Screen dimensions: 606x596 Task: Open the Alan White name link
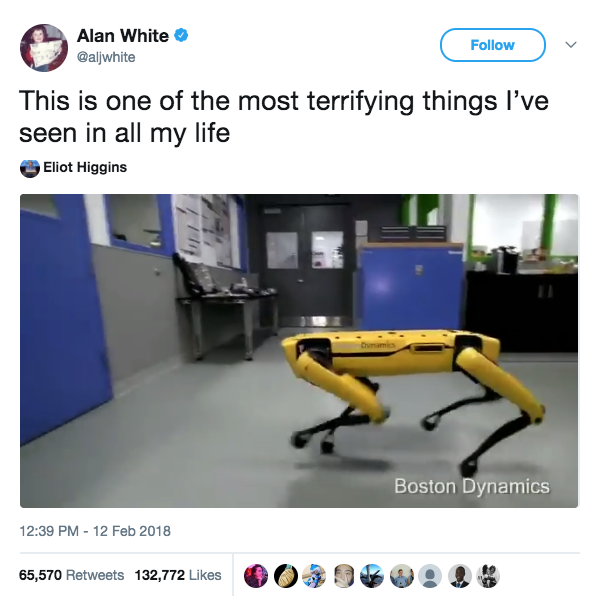pos(123,36)
